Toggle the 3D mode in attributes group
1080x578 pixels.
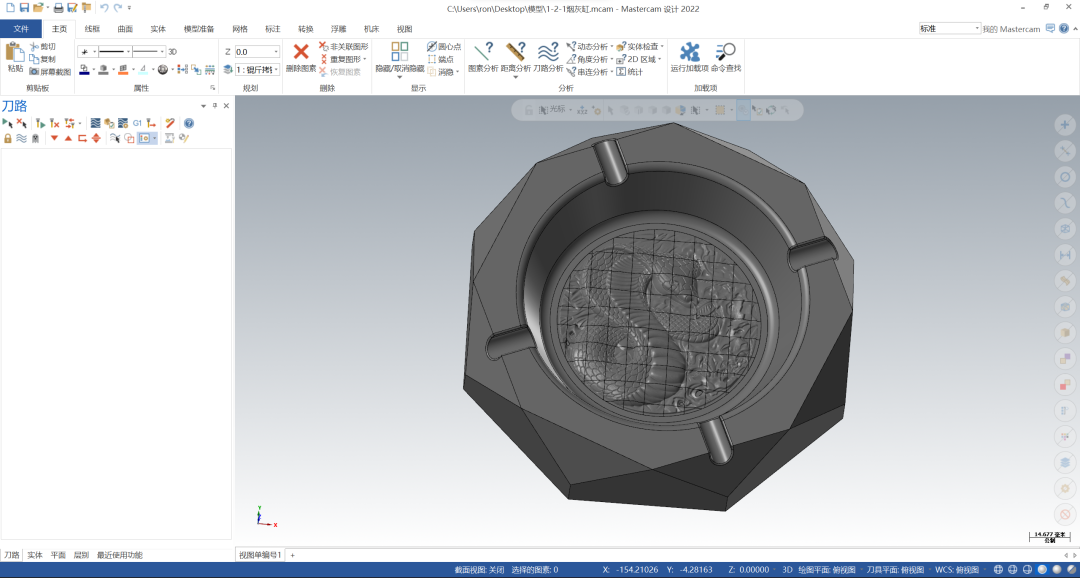point(172,52)
